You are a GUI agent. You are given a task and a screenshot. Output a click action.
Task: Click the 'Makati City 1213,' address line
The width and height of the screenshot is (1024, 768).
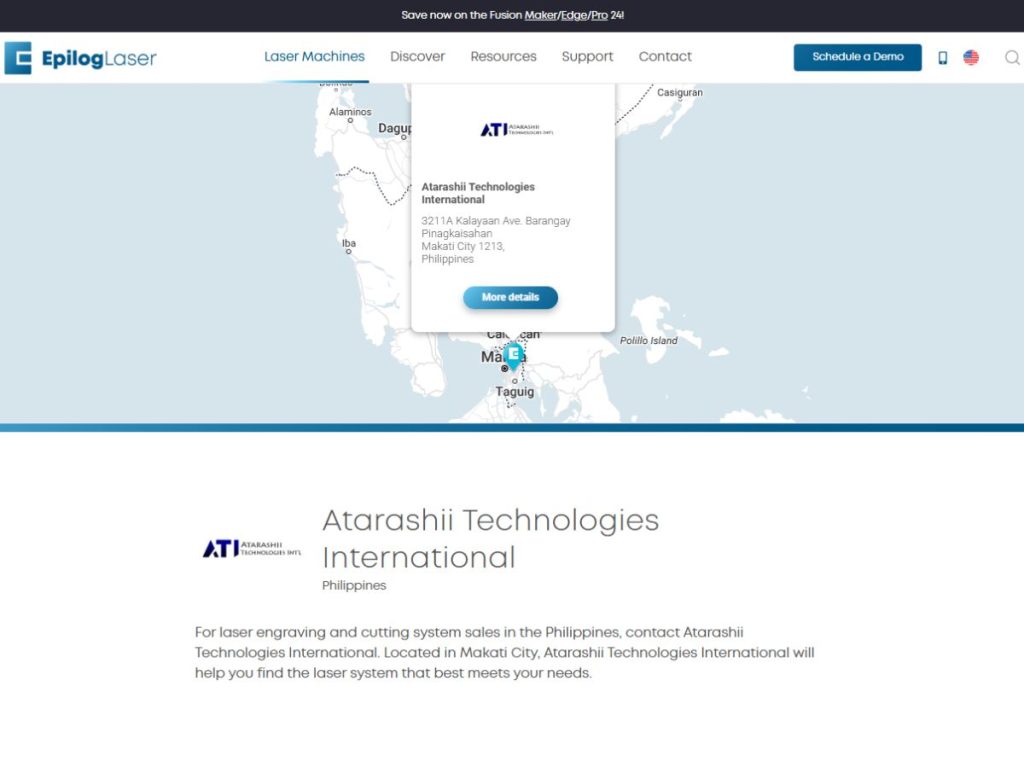click(x=462, y=246)
